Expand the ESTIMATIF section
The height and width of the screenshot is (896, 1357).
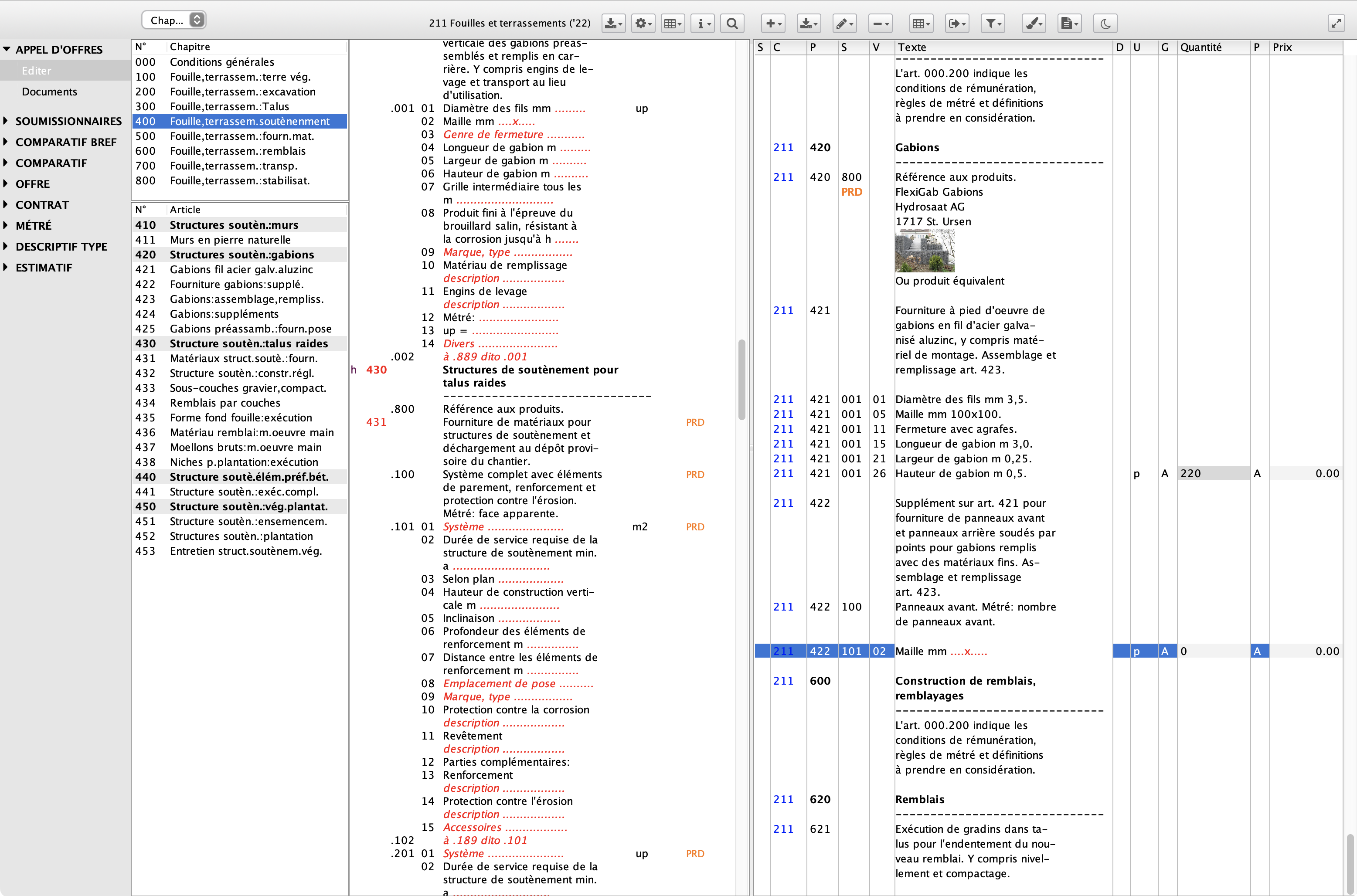pos(6,267)
